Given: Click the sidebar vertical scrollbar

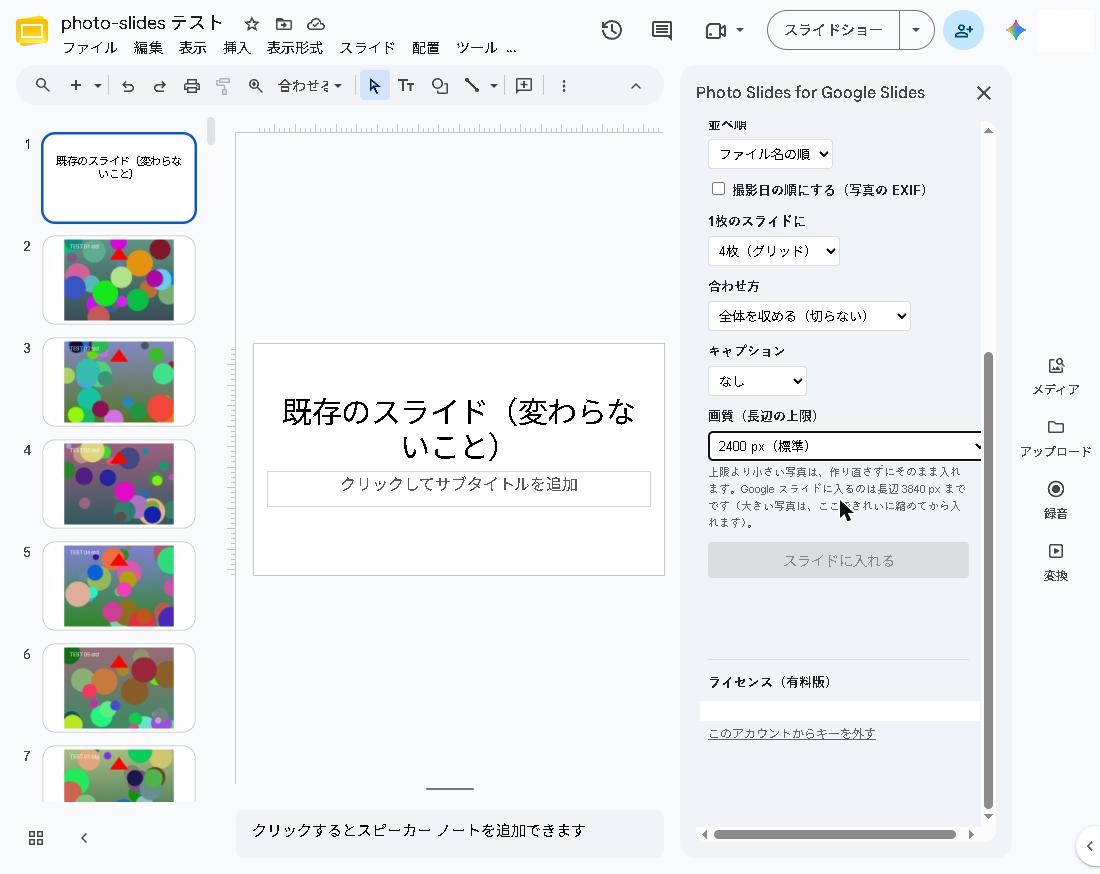Looking at the screenshot, I should pyautogui.click(x=988, y=580).
